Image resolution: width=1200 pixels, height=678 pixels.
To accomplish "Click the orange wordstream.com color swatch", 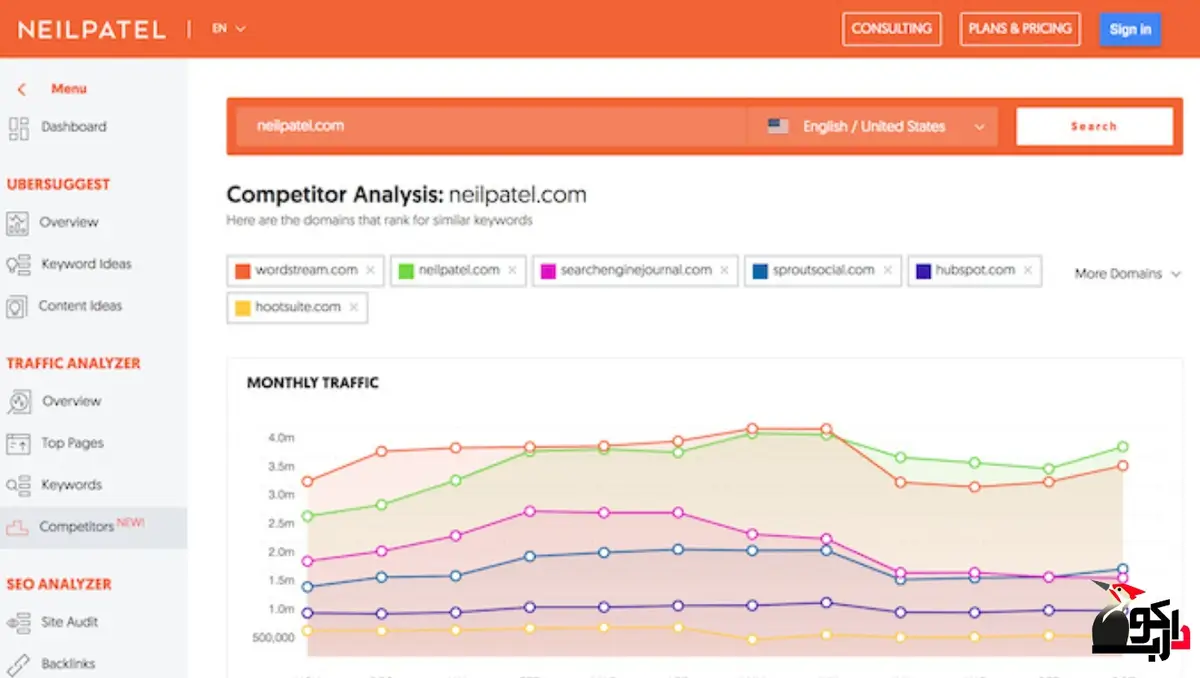I will click(242, 270).
